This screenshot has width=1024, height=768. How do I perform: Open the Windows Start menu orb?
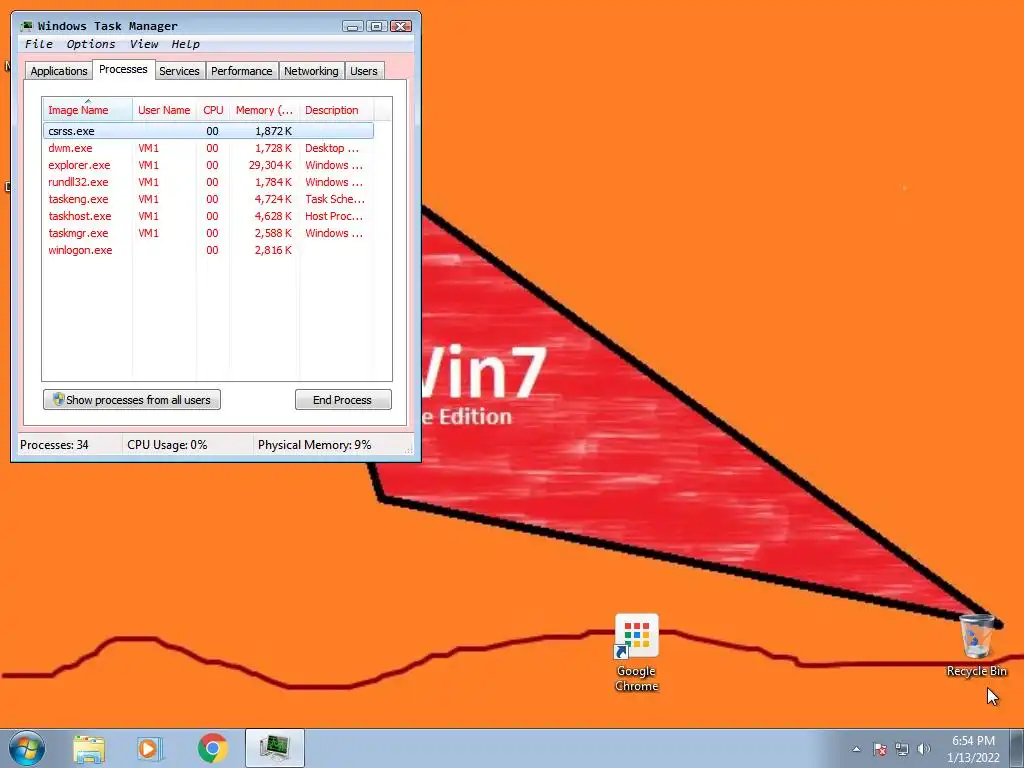pos(27,748)
